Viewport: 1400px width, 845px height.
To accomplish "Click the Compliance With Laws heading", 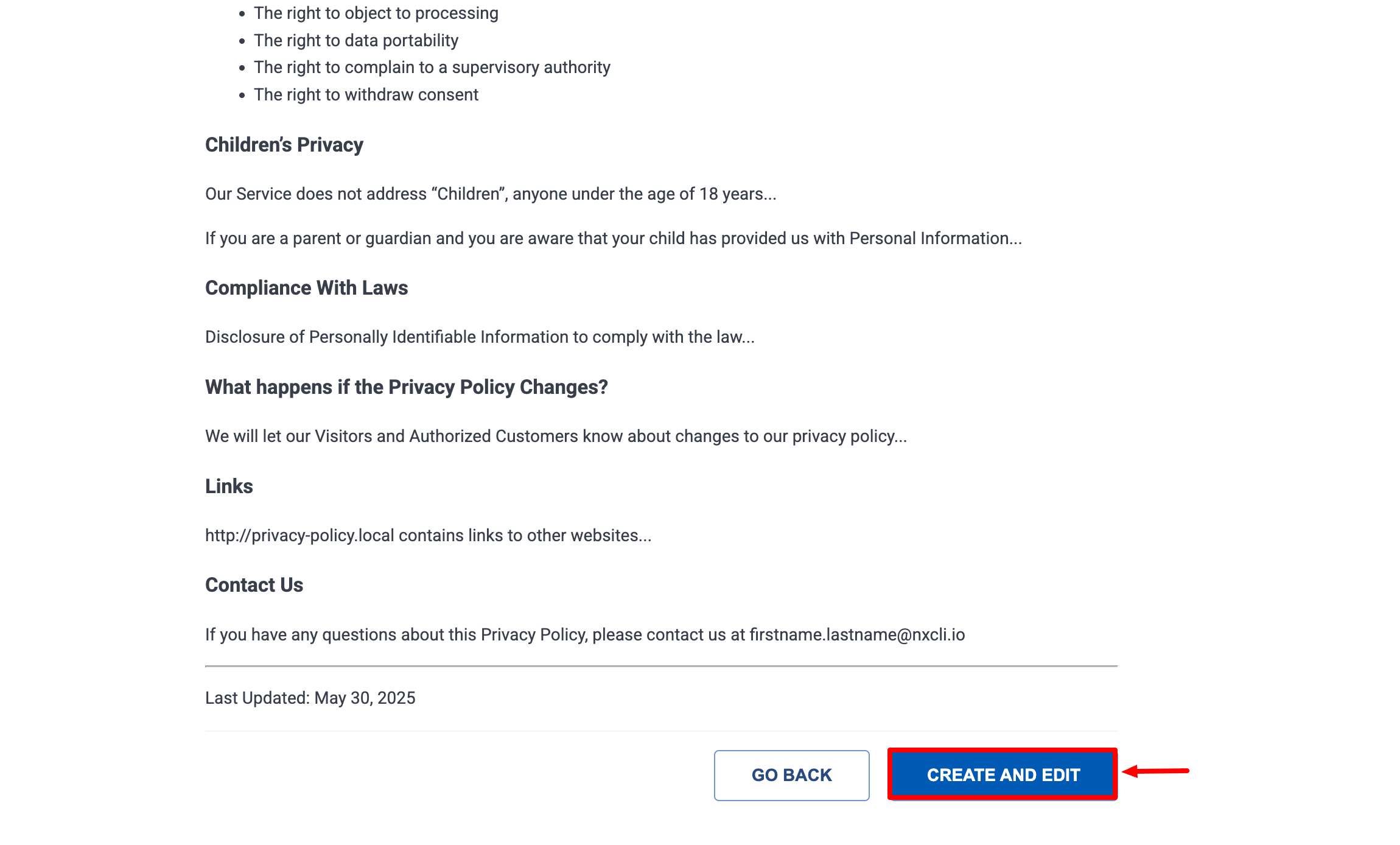I will (x=306, y=288).
